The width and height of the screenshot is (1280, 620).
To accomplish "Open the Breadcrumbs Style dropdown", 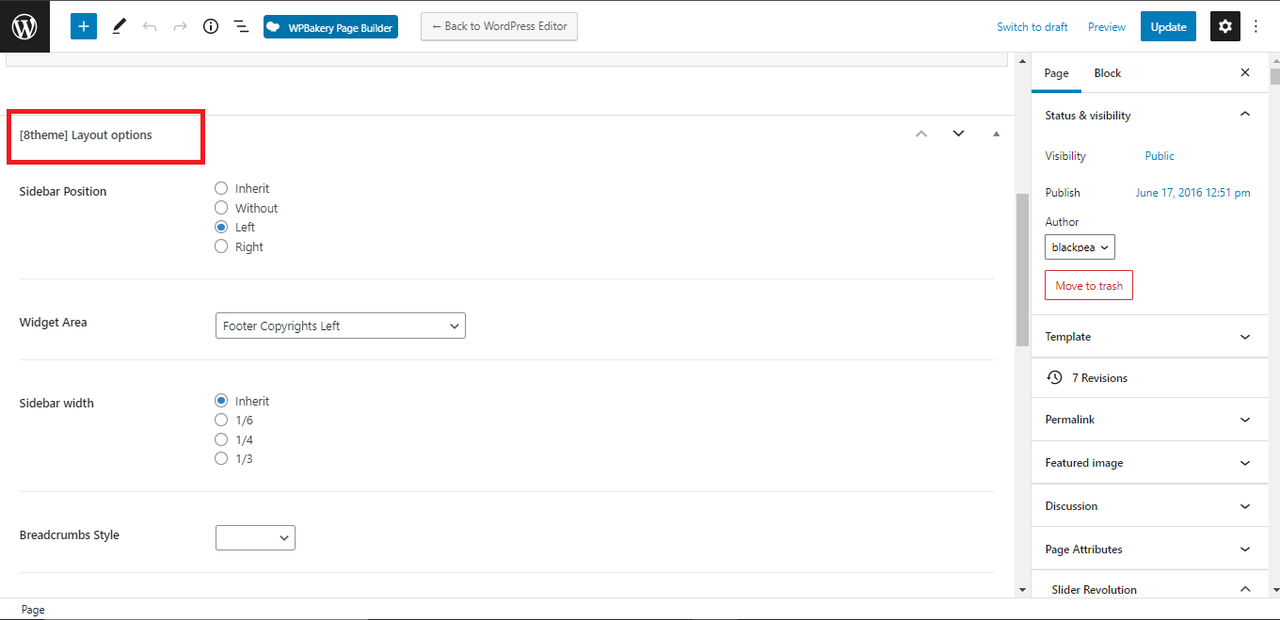I will [x=255, y=538].
